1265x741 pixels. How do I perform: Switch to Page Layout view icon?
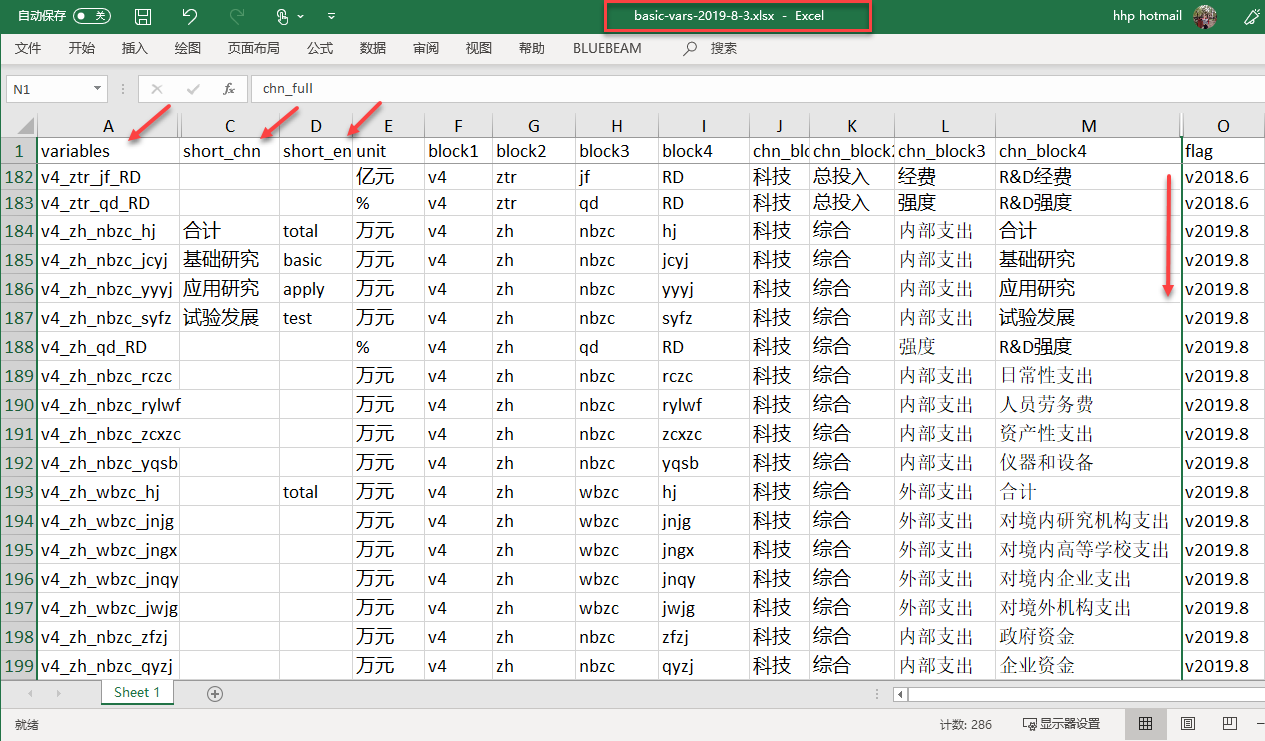pos(1188,724)
